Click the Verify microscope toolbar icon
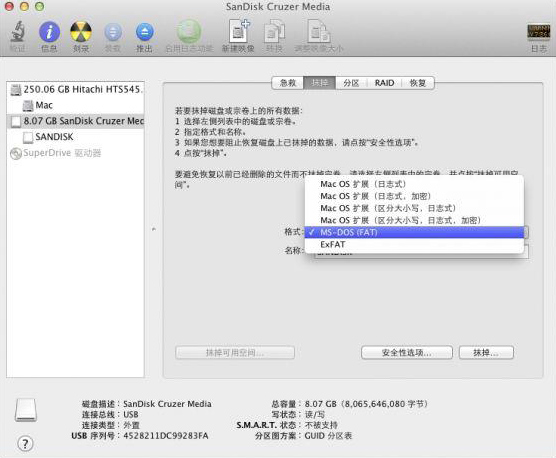Viewport: 556px width, 458px height. [17, 32]
